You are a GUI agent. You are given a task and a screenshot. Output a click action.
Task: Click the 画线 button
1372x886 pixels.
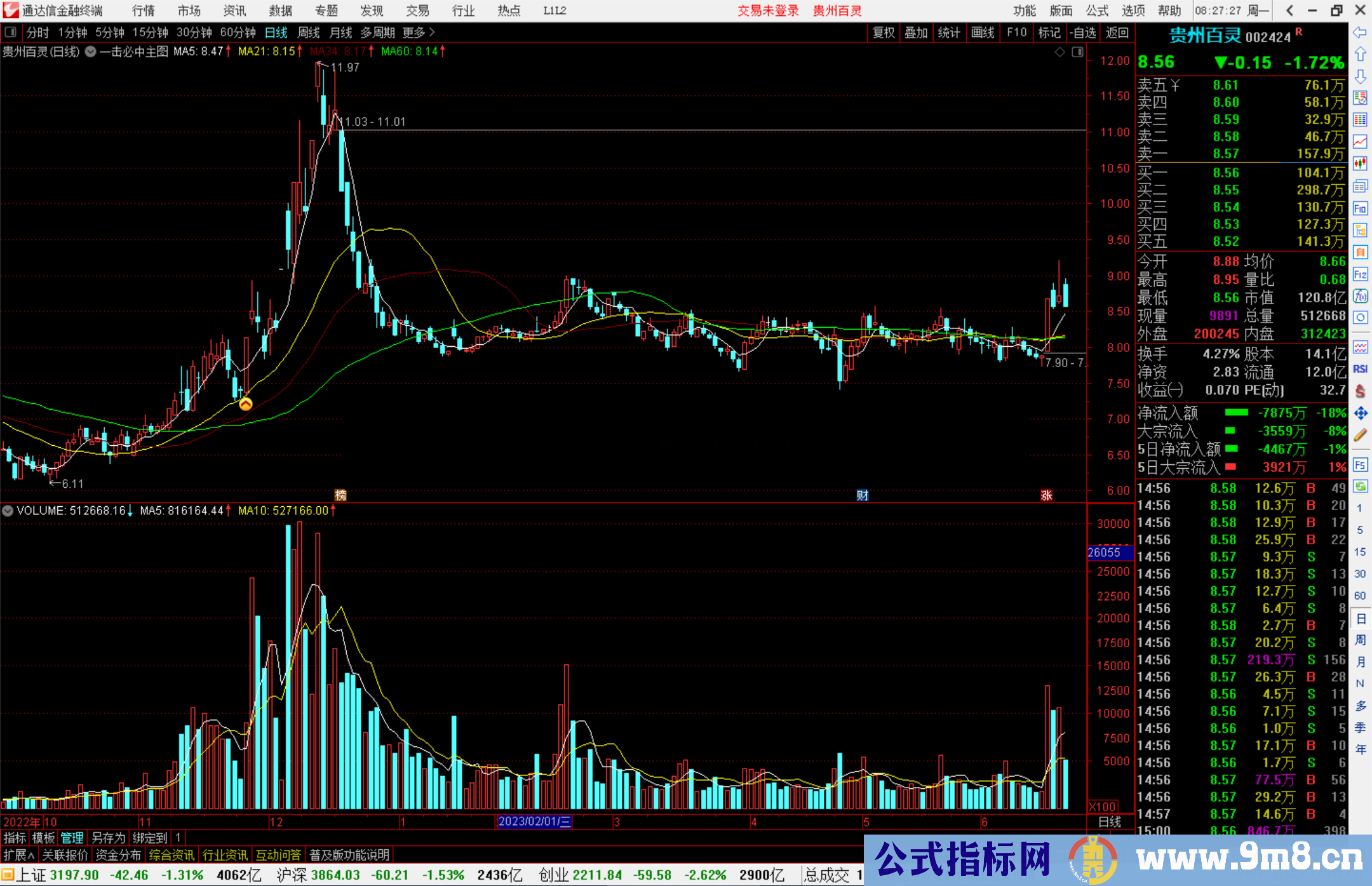pos(983,32)
